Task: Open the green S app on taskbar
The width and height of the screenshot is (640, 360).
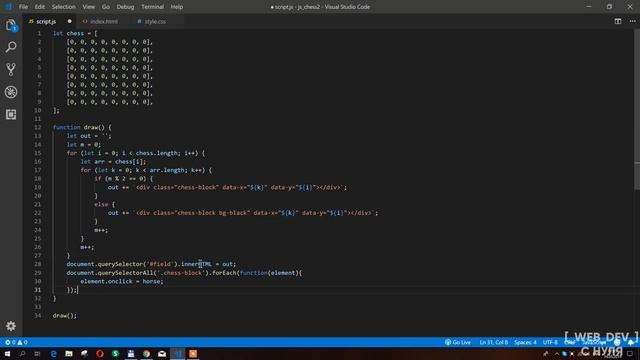Action: (116, 353)
